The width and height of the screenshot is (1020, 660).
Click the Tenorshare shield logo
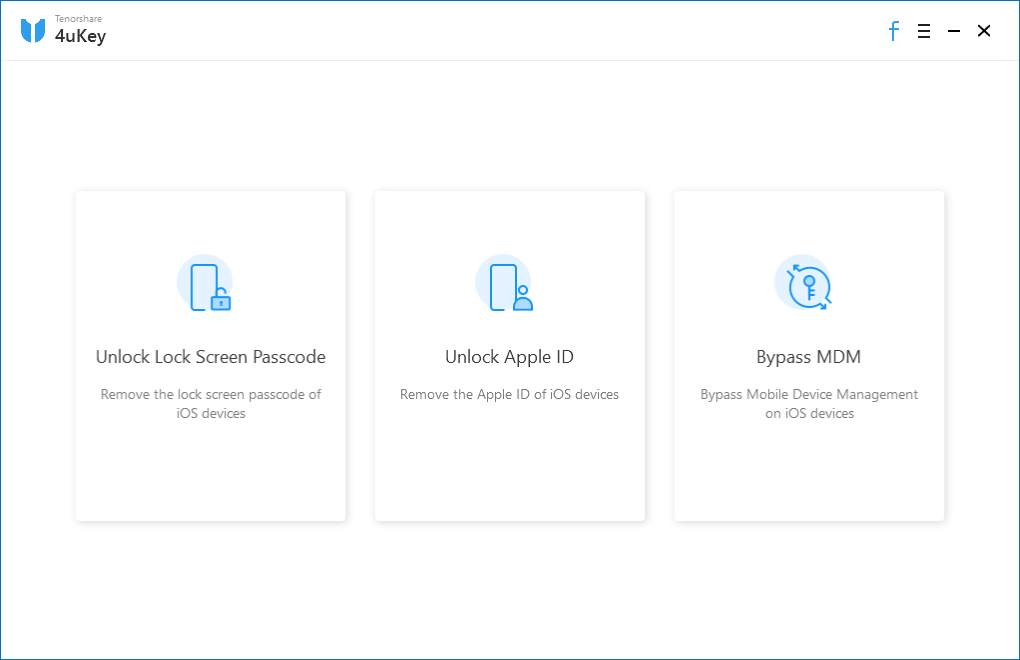(33, 31)
